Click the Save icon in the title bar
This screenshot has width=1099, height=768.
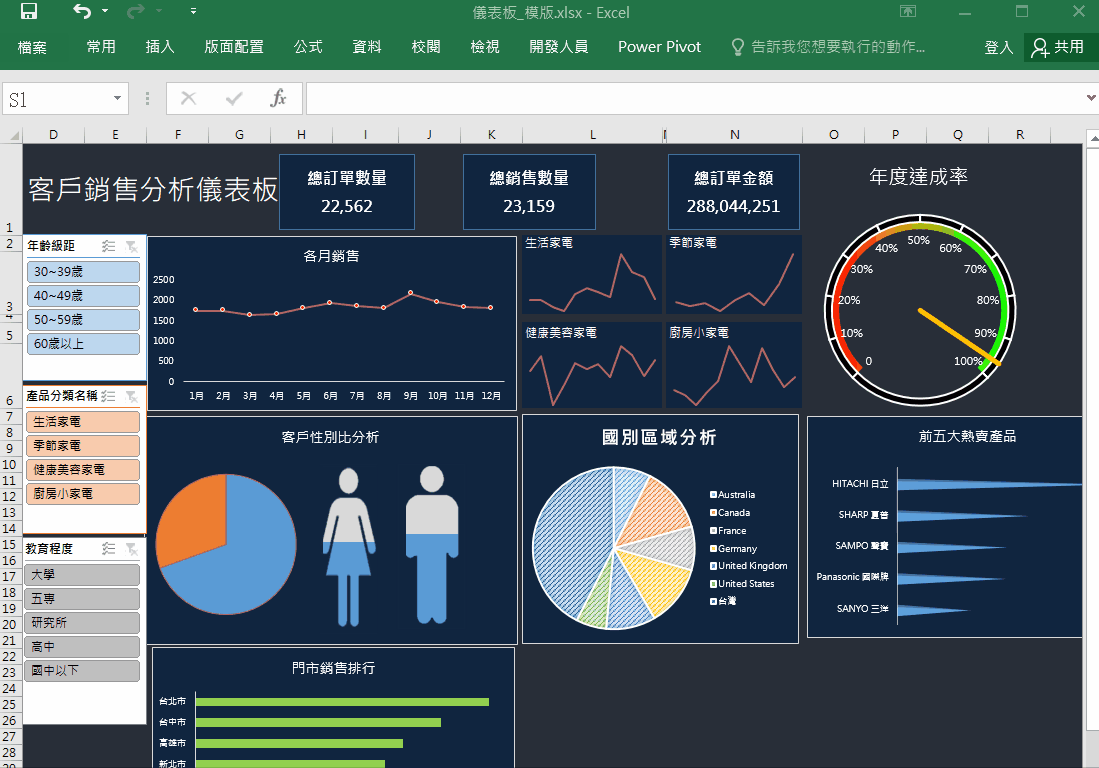point(29,12)
